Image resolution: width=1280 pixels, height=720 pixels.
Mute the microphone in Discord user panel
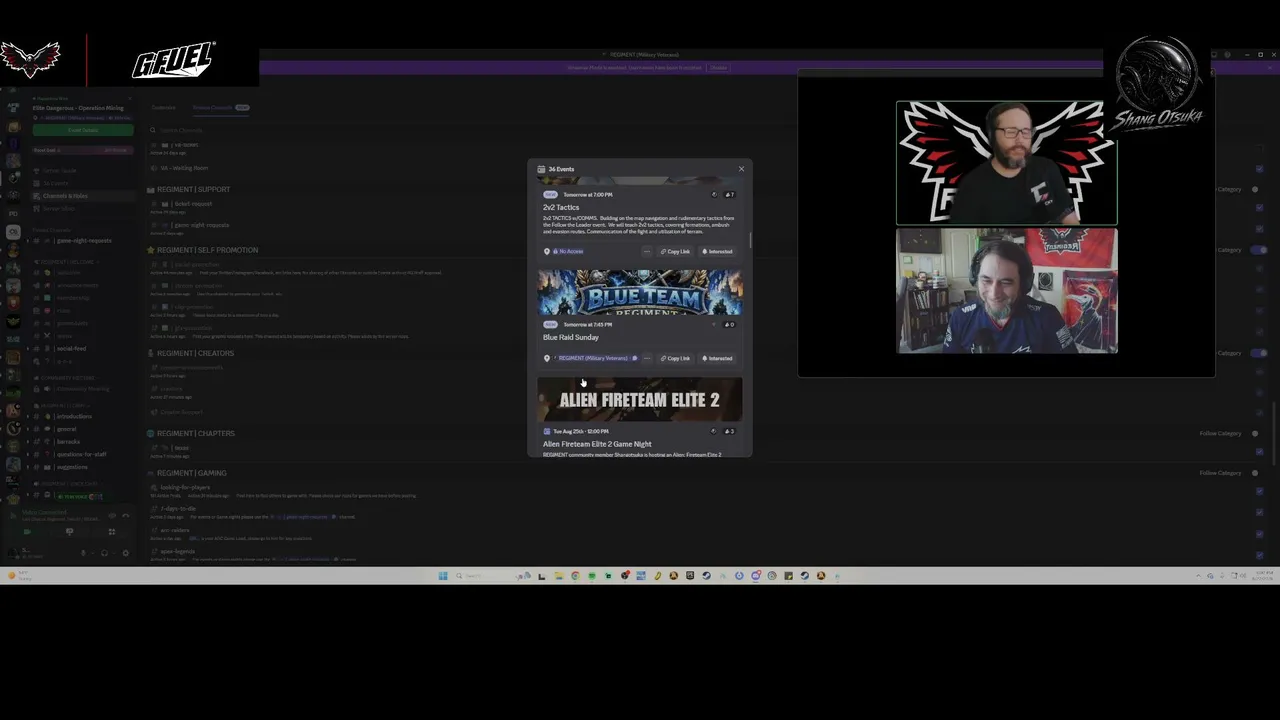pos(83,553)
